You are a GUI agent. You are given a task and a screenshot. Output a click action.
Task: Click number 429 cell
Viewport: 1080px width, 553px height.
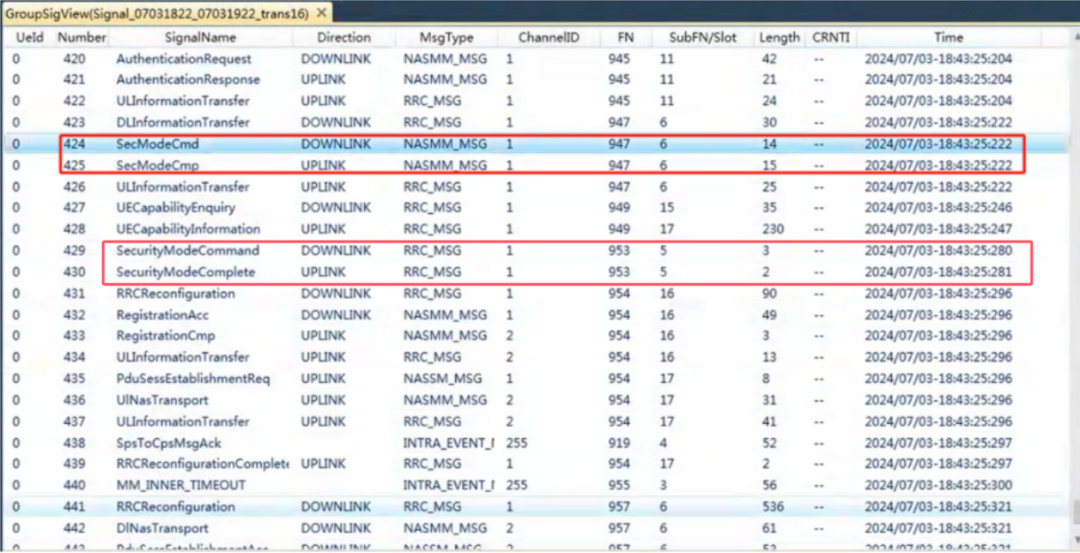(x=74, y=250)
